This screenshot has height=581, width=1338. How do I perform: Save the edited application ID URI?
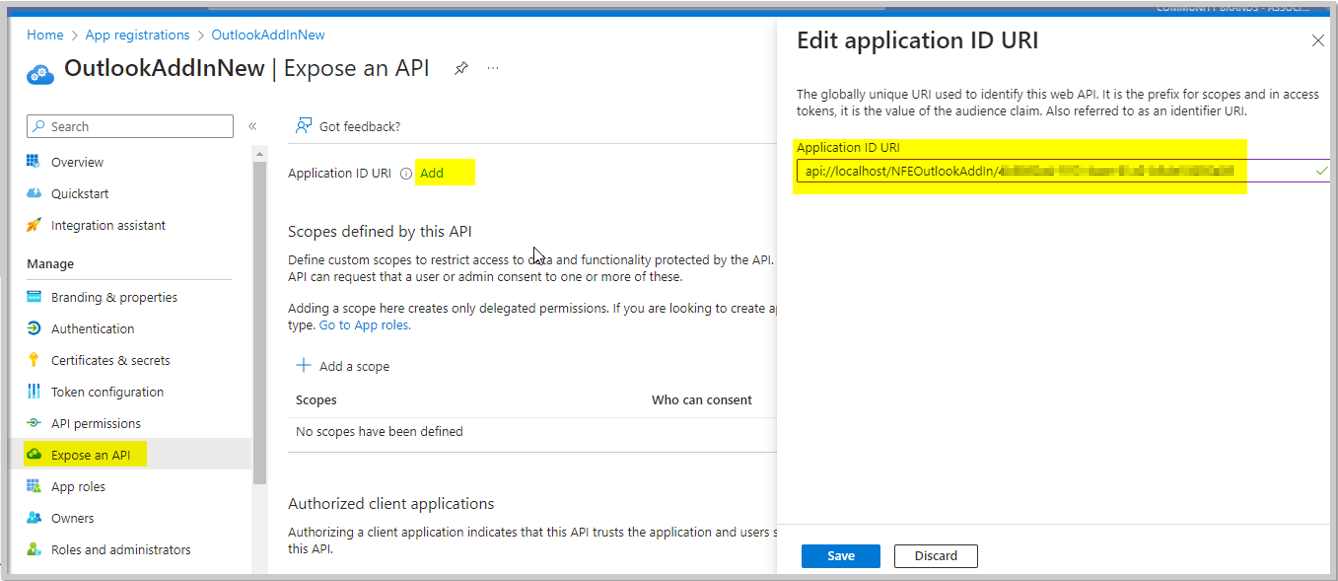pos(840,556)
